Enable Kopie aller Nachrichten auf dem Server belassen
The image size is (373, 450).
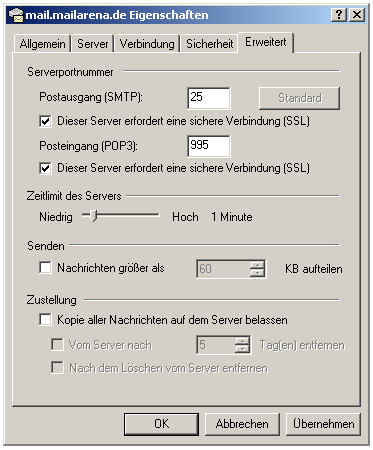coord(45,319)
